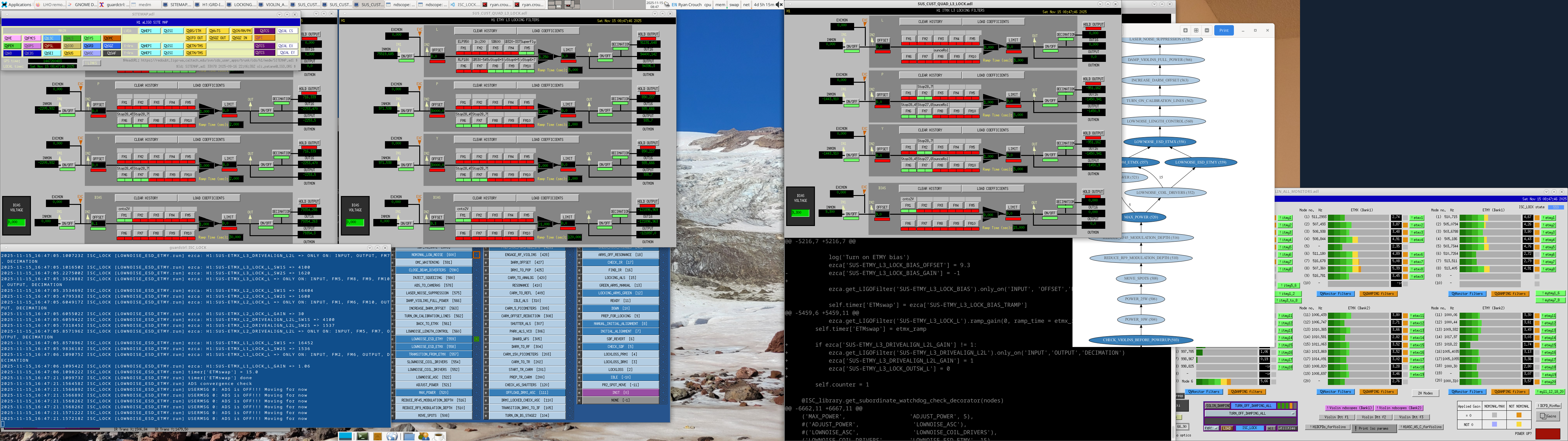
Task: Click the zoom out minus icon
Action: click(1207, 30)
